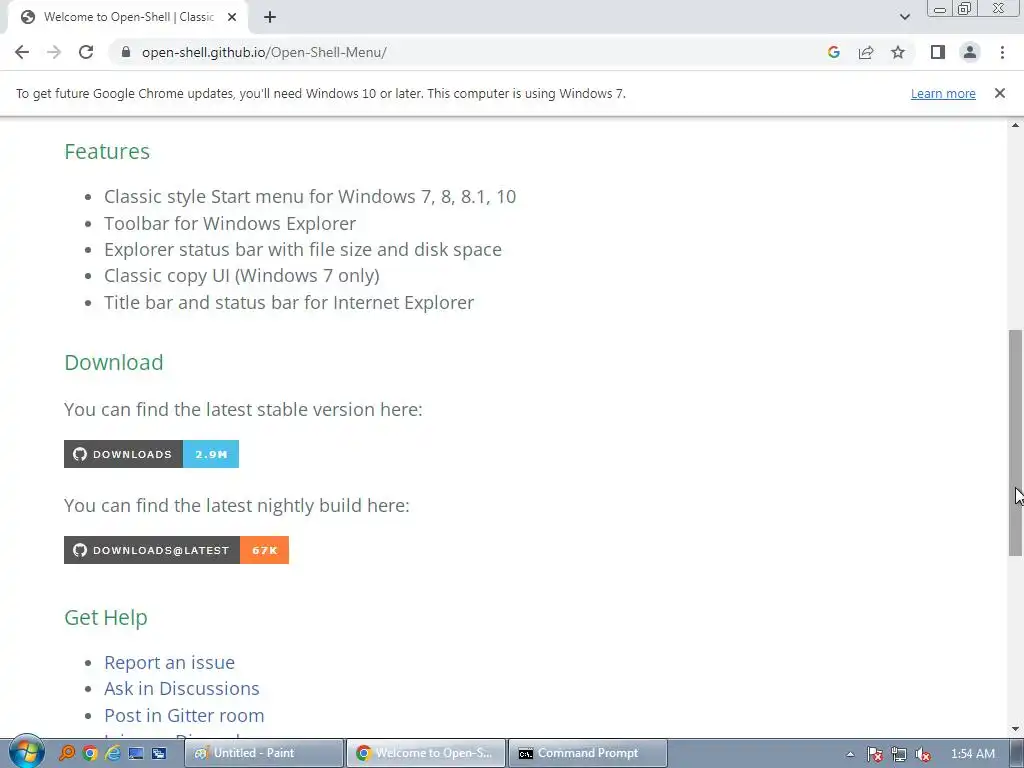
Task: Click 'You can find the latest stable version' text
Action: (x=243, y=409)
